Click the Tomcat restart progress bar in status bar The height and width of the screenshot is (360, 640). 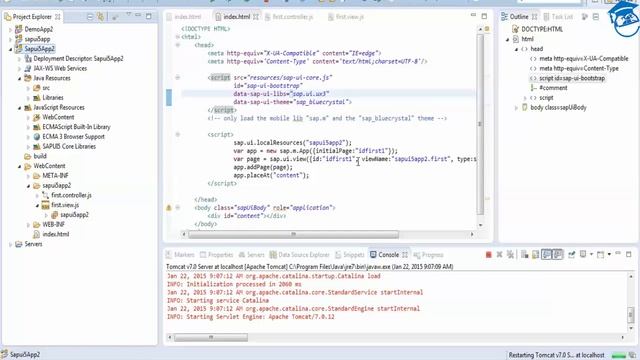[x=619, y=356]
